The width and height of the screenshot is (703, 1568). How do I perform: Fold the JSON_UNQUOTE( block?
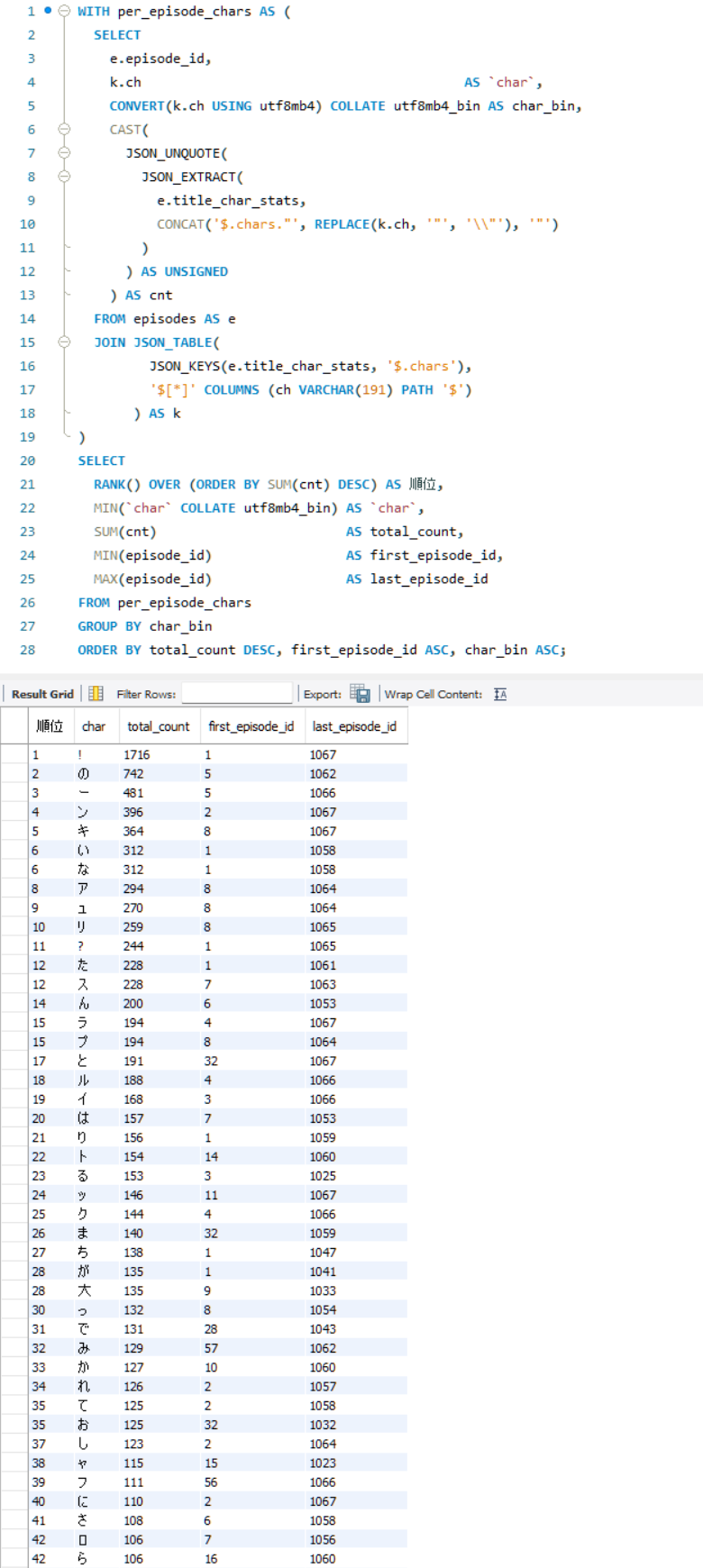pos(64,153)
